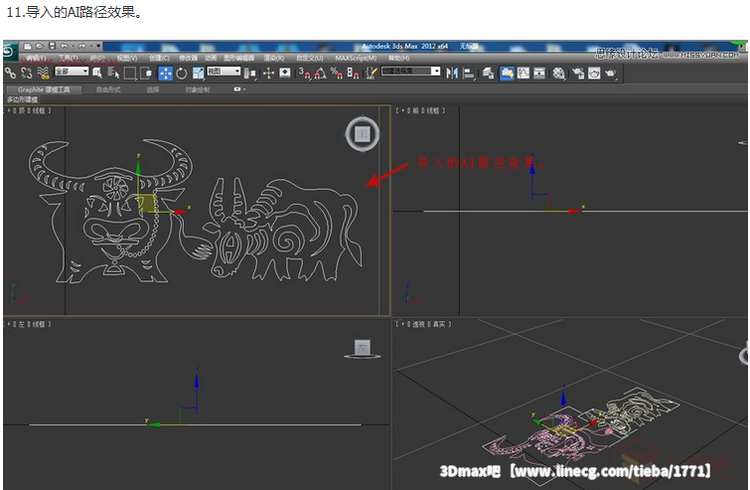Open the Edit Named Selection Sets icon

click(371, 73)
